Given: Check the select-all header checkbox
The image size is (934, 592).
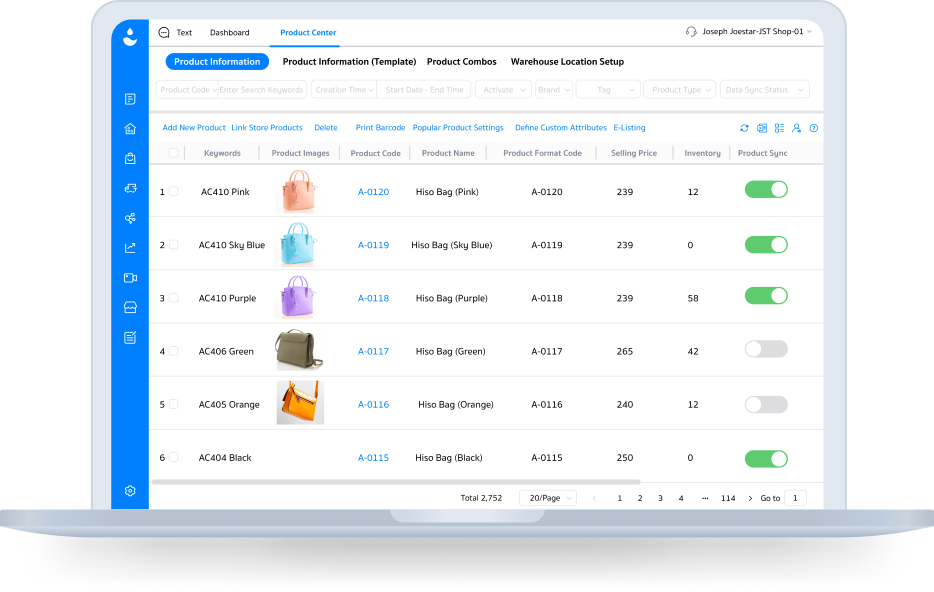Looking at the screenshot, I should click(173, 153).
